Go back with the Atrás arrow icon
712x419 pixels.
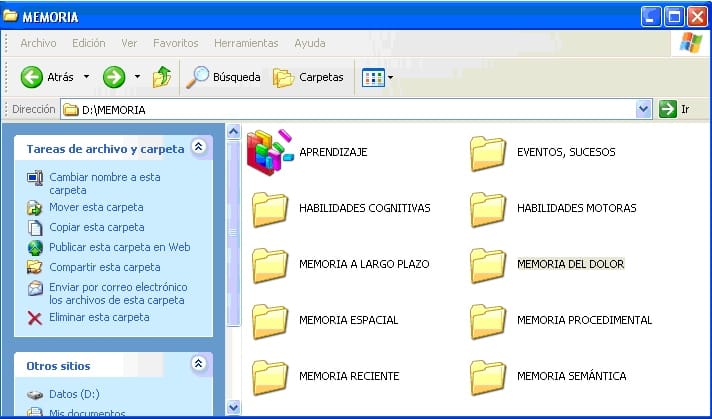coord(32,77)
